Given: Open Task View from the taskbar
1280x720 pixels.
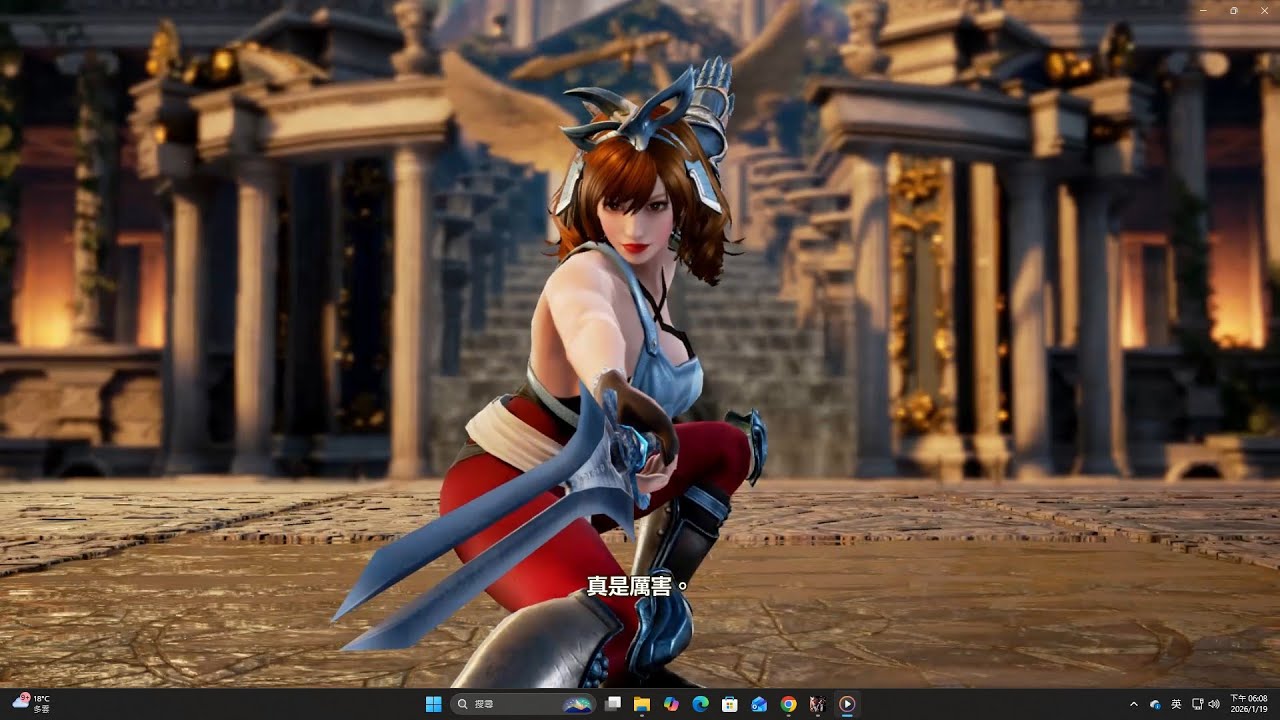Looking at the screenshot, I should coord(613,704).
